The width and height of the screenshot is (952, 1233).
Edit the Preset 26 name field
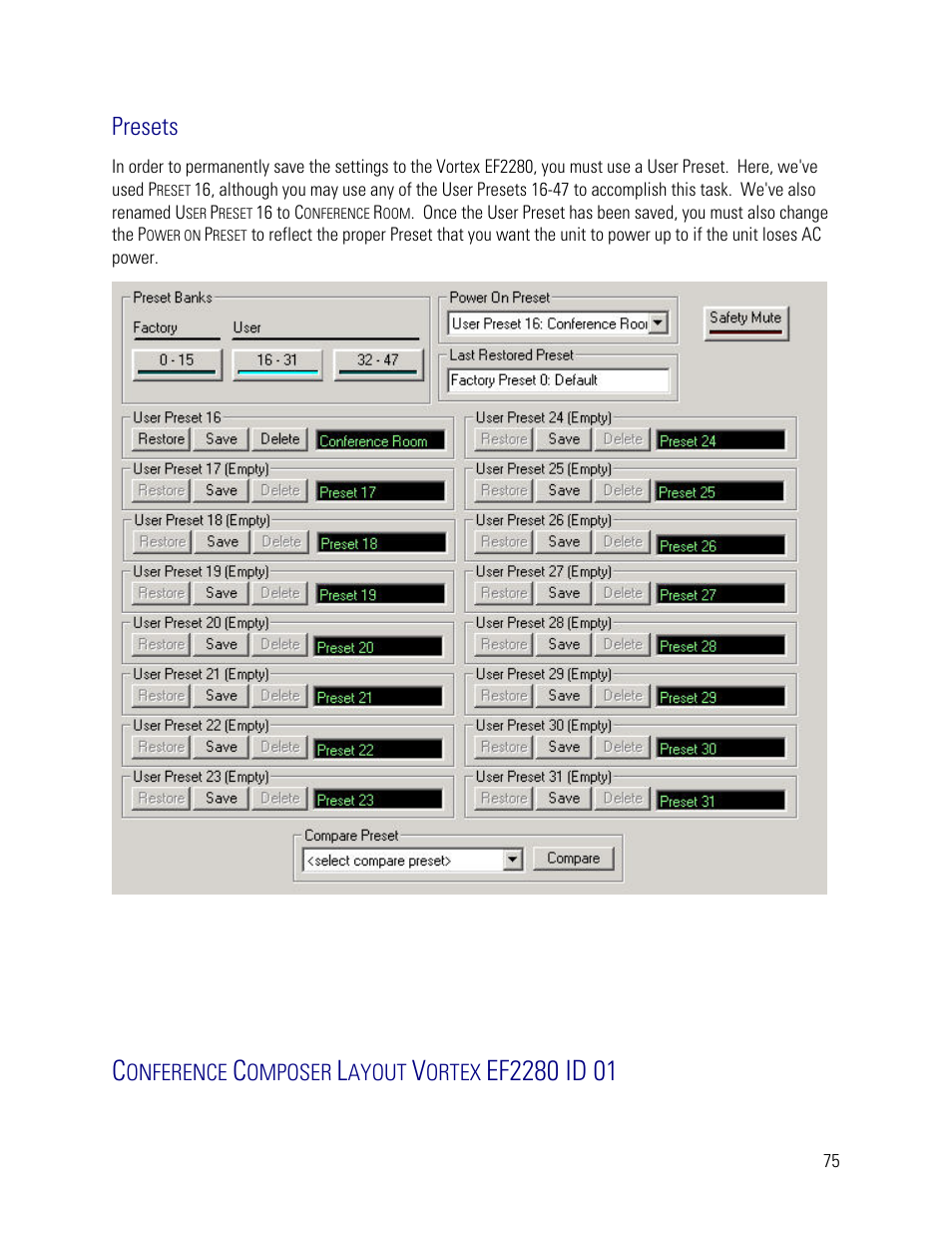point(720,545)
